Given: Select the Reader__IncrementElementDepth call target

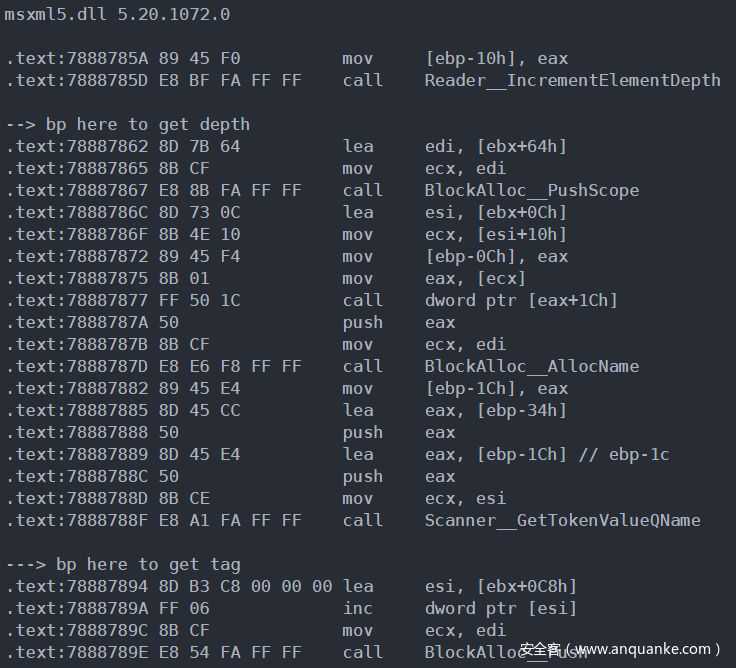Looking at the screenshot, I should click(572, 80).
